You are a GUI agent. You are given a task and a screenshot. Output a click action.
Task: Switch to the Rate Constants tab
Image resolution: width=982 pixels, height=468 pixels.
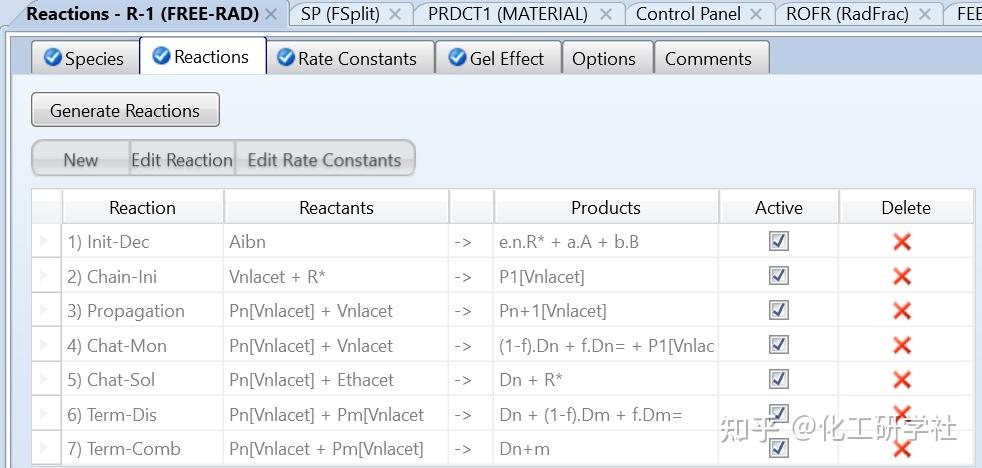[x=347, y=59]
